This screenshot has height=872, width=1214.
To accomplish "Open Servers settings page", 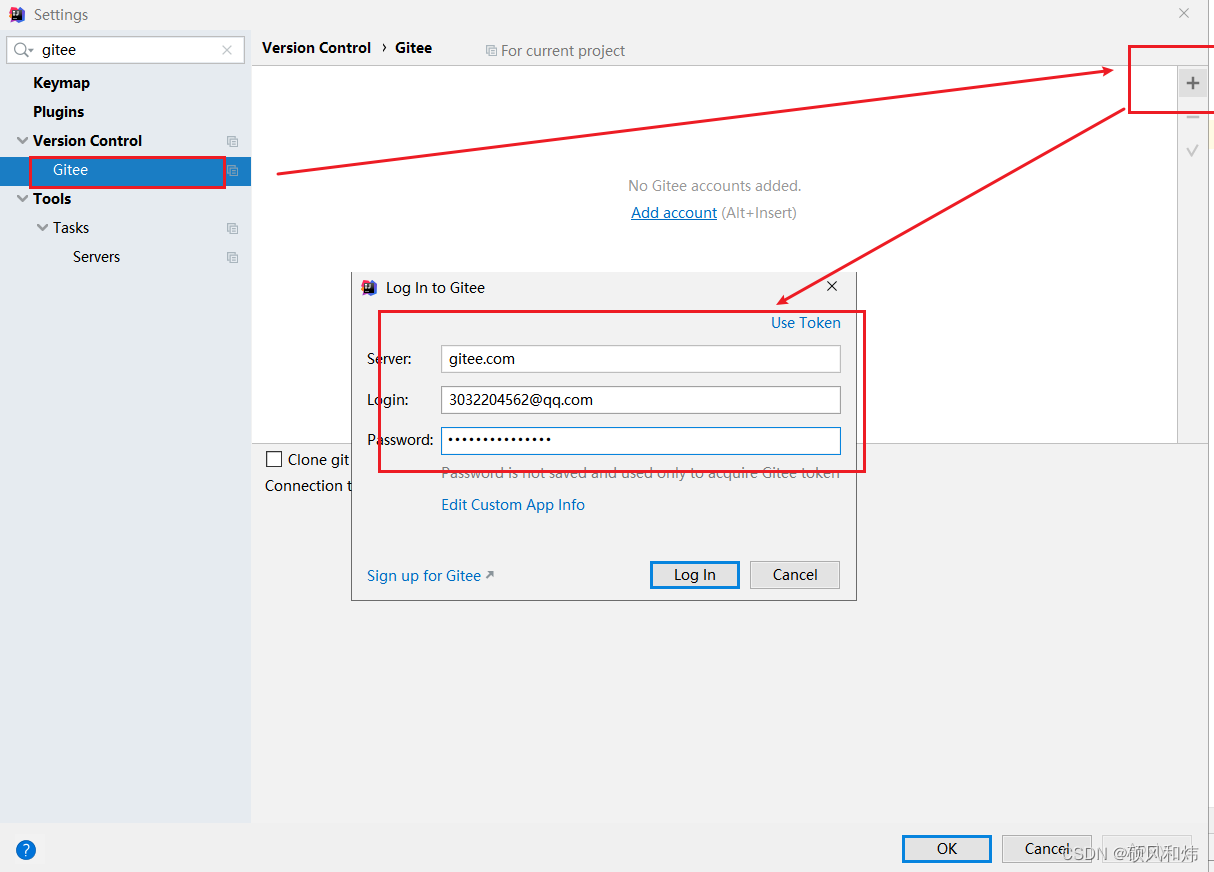I will [x=96, y=257].
